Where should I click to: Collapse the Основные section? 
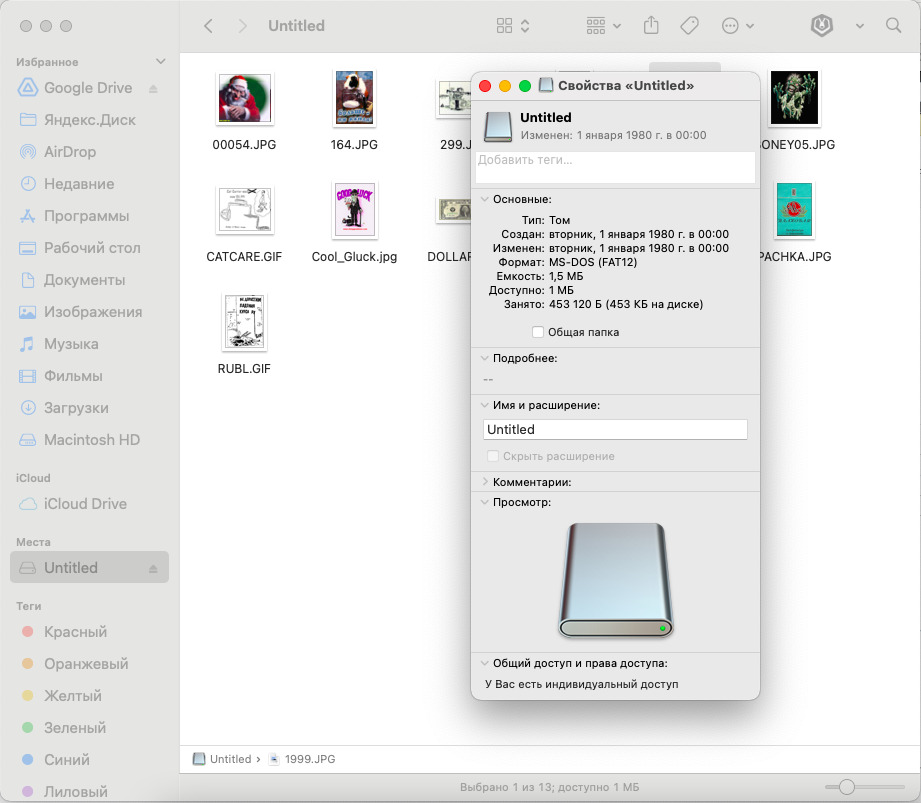coord(485,199)
